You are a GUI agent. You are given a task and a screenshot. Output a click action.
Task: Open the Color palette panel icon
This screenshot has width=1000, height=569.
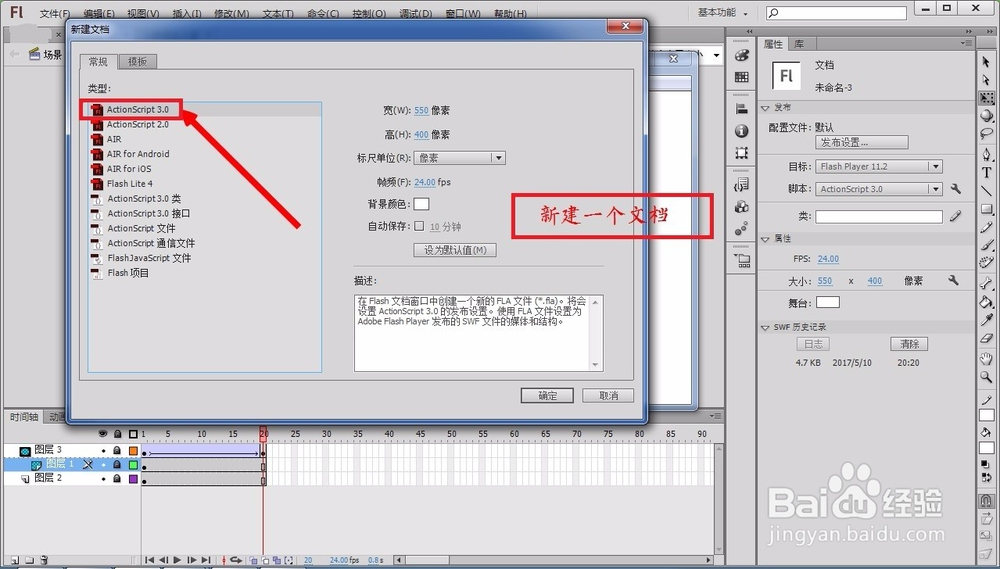click(x=741, y=55)
